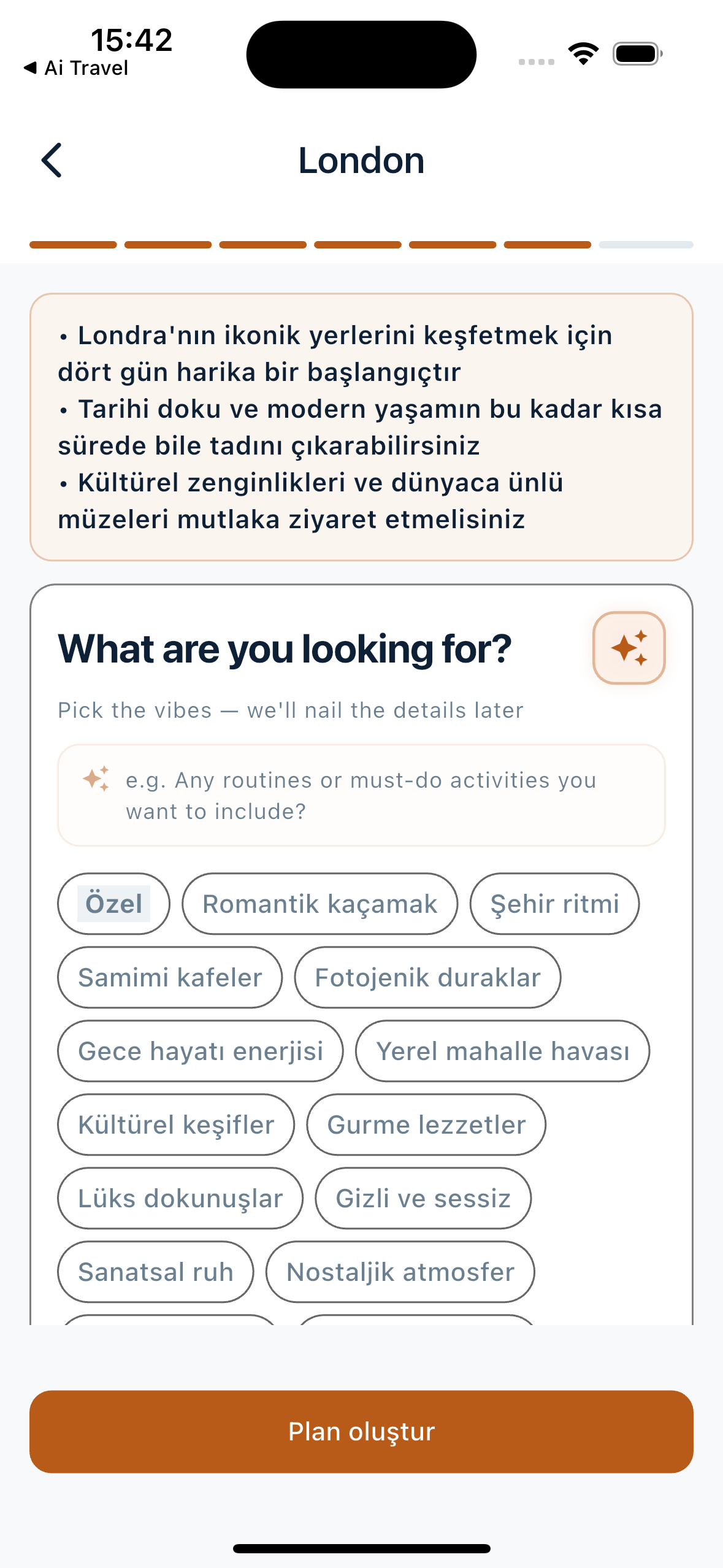This screenshot has height=1568, width=723.
Task: Select the Samimi kafeler option
Action: [x=170, y=977]
